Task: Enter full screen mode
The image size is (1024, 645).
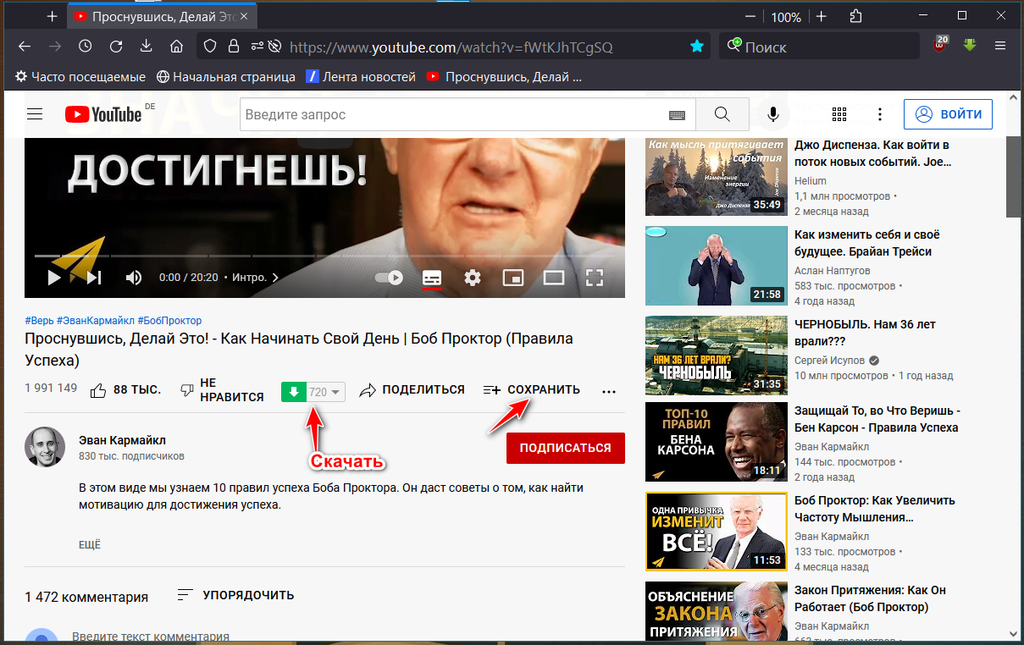Action: pyautogui.click(x=594, y=277)
